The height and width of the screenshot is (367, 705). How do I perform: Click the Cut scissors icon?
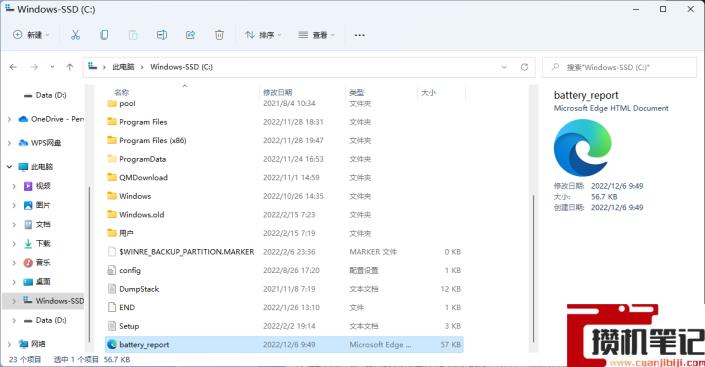[x=75, y=35]
